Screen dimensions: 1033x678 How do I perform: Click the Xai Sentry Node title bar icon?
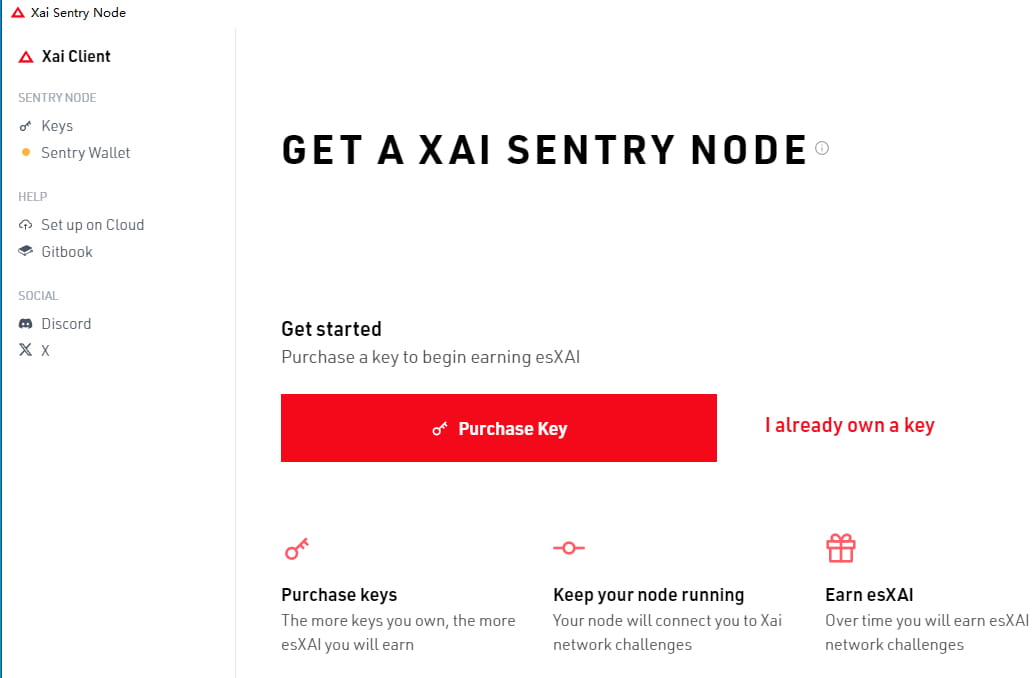click(18, 13)
